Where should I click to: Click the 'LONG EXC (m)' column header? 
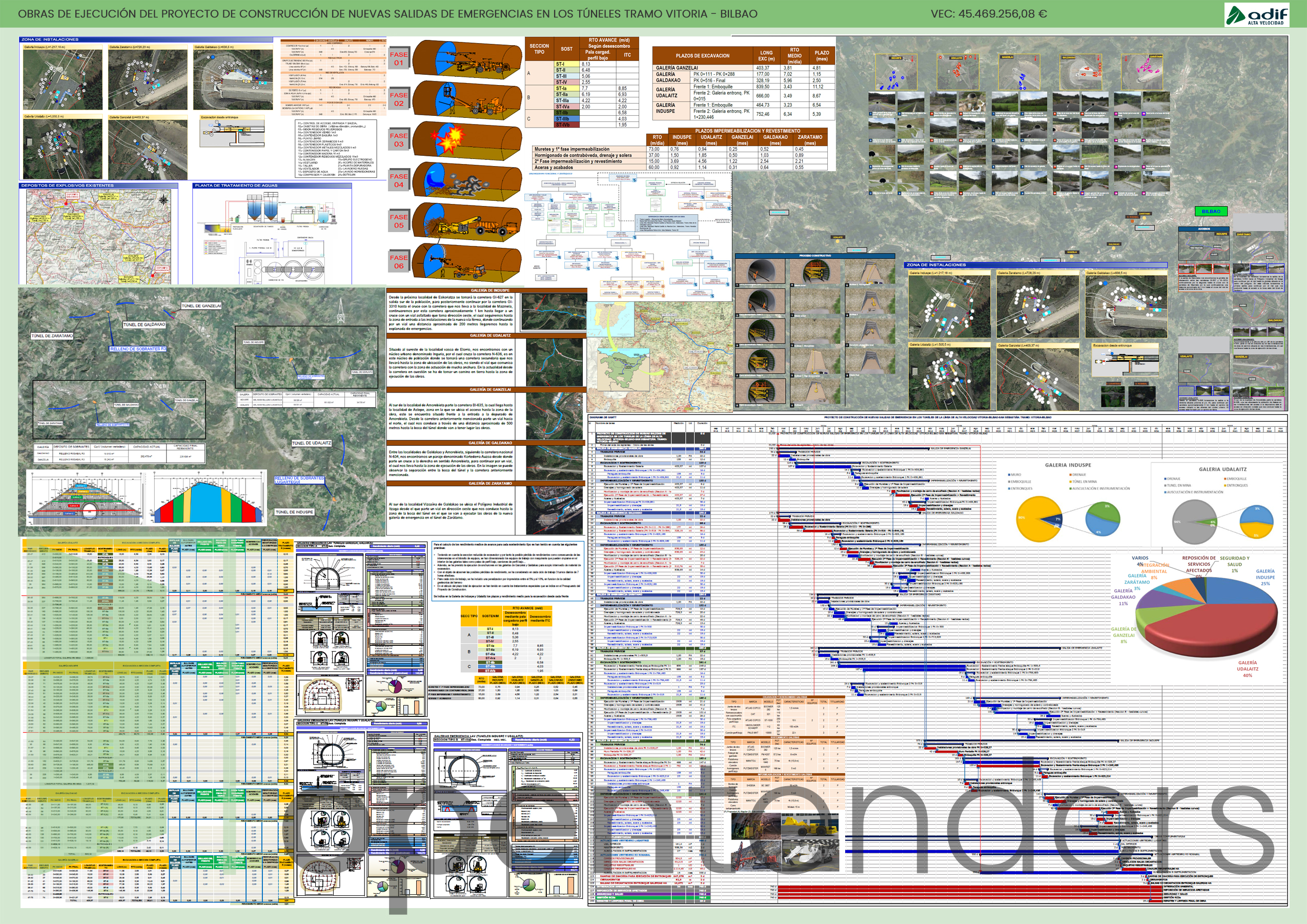[x=767, y=56]
